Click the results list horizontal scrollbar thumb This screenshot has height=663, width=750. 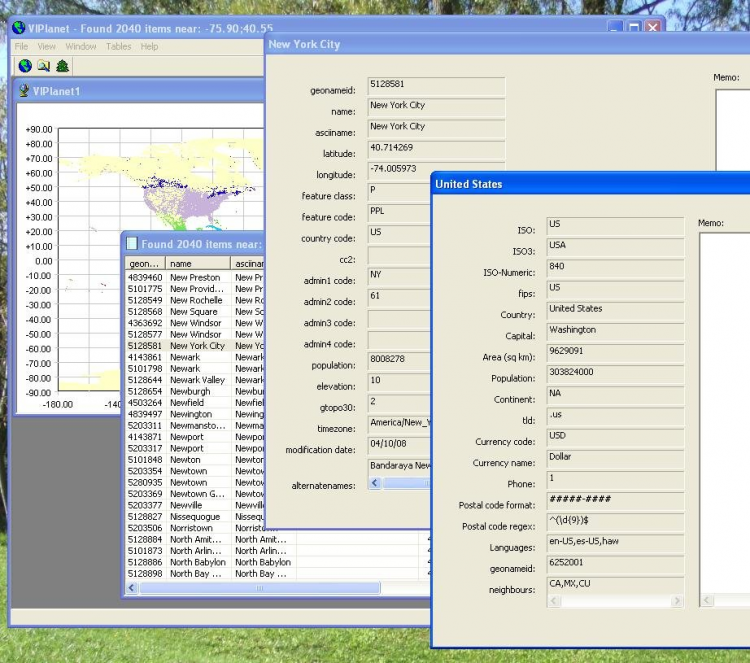(x=260, y=589)
